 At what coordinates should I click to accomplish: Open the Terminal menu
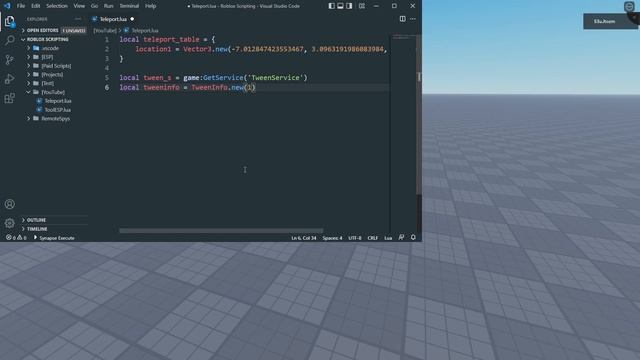(x=129, y=6)
